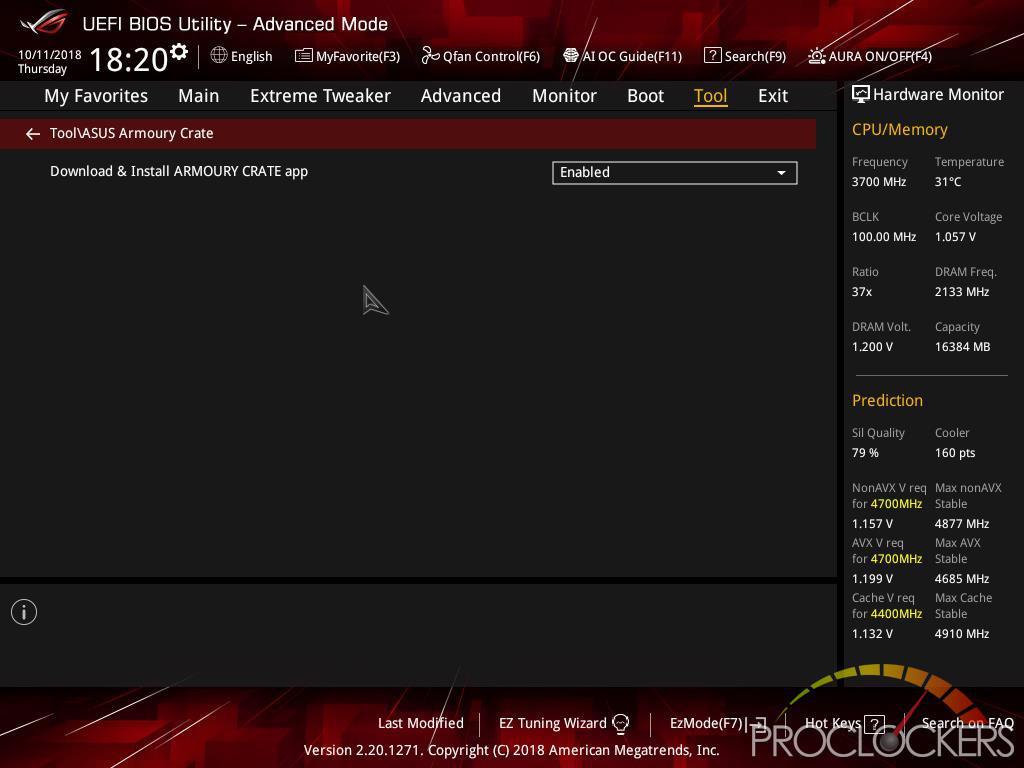
Task: Click the MyFavorite list icon
Action: pos(303,56)
